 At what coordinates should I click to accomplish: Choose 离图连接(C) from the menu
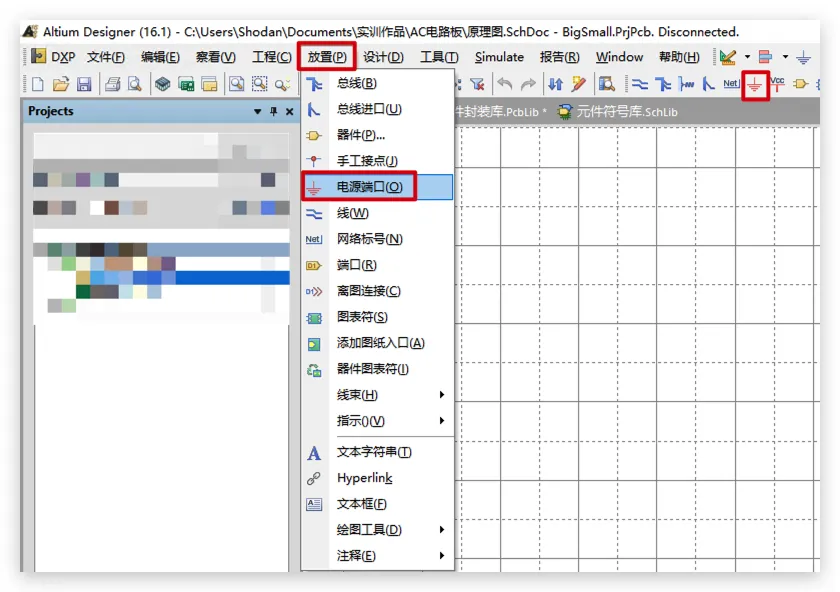378,291
